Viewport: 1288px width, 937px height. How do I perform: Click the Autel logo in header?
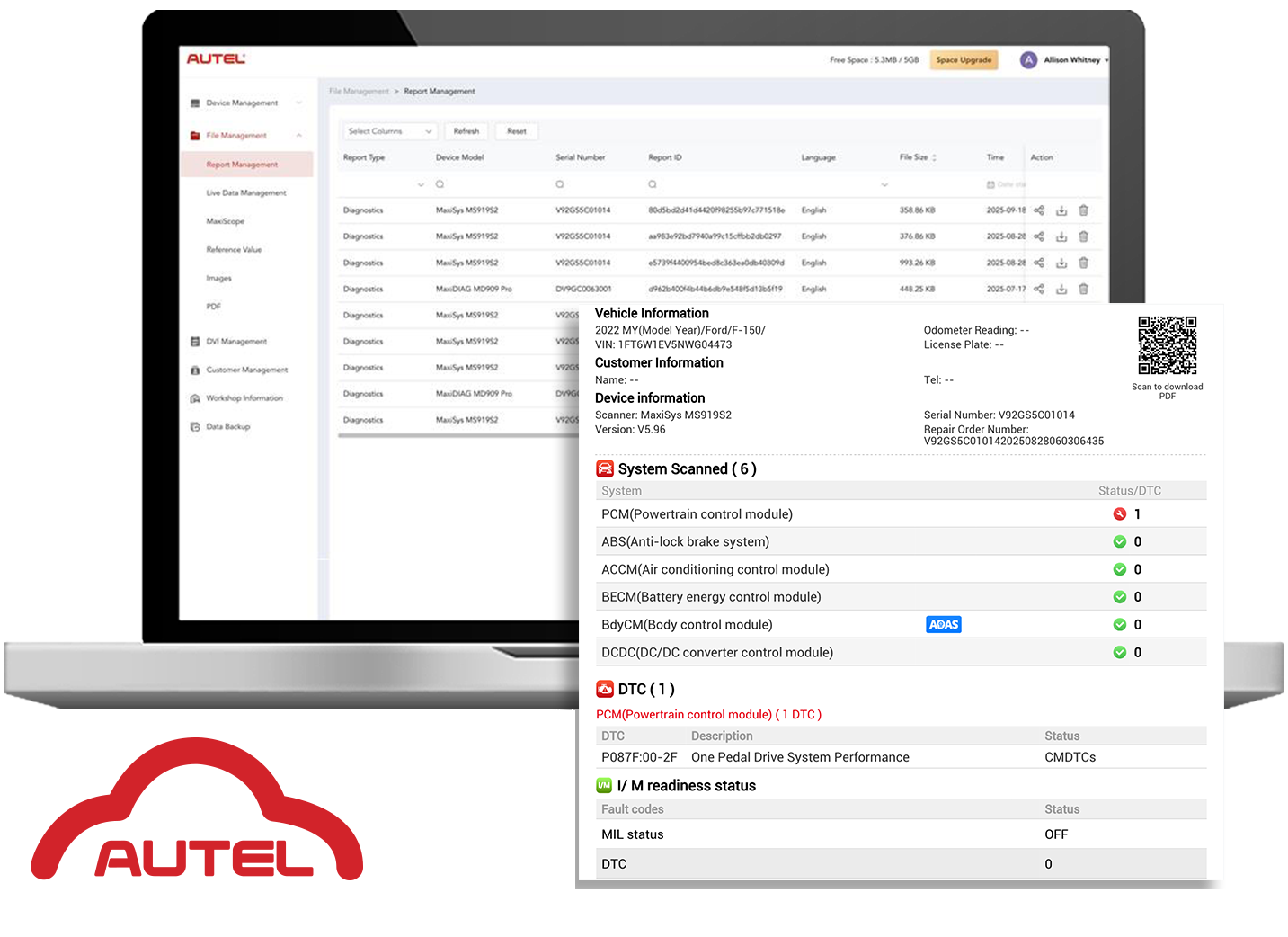tap(216, 59)
